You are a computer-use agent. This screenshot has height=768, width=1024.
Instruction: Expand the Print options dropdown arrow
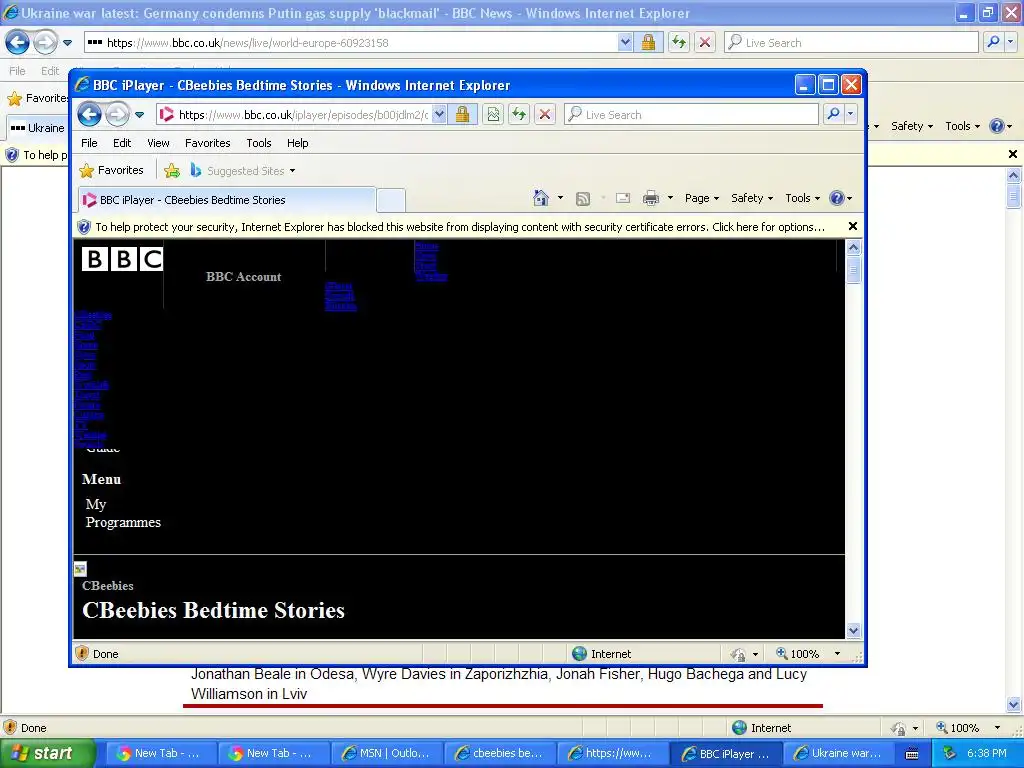tap(670, 198)
